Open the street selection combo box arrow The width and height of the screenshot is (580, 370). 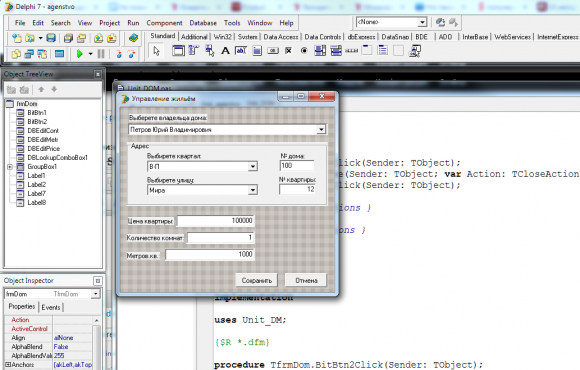[x=253, y=190]
